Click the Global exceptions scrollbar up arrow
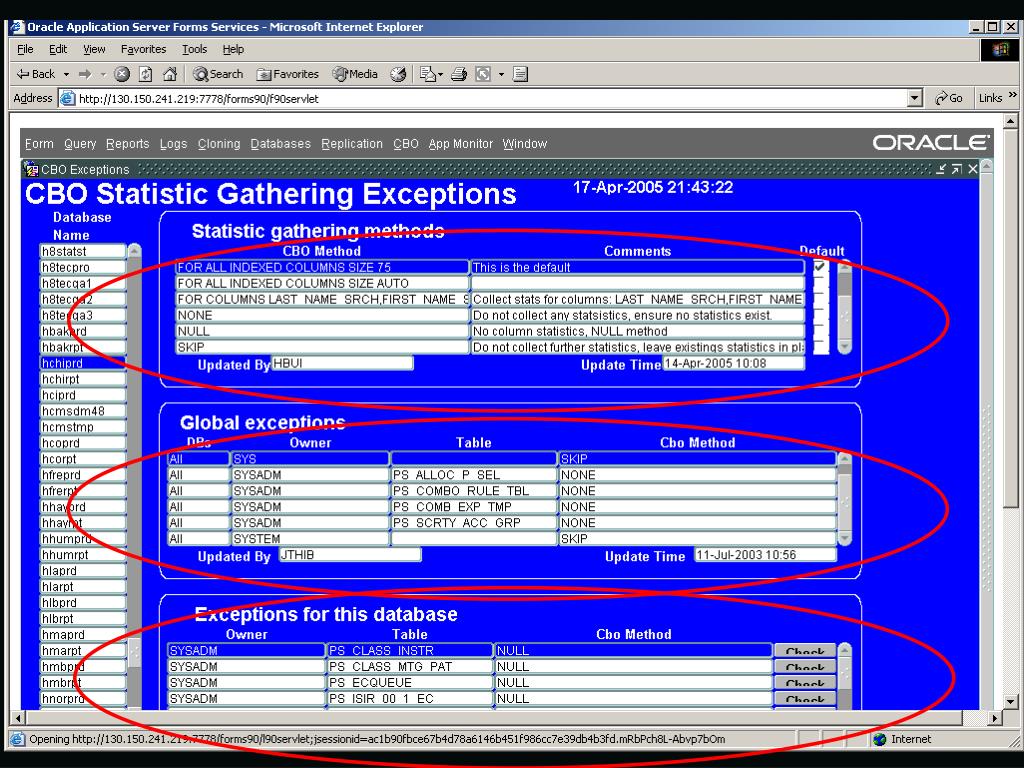The width and height of the screenshot is (1024, 768). [x=844, y=458]
